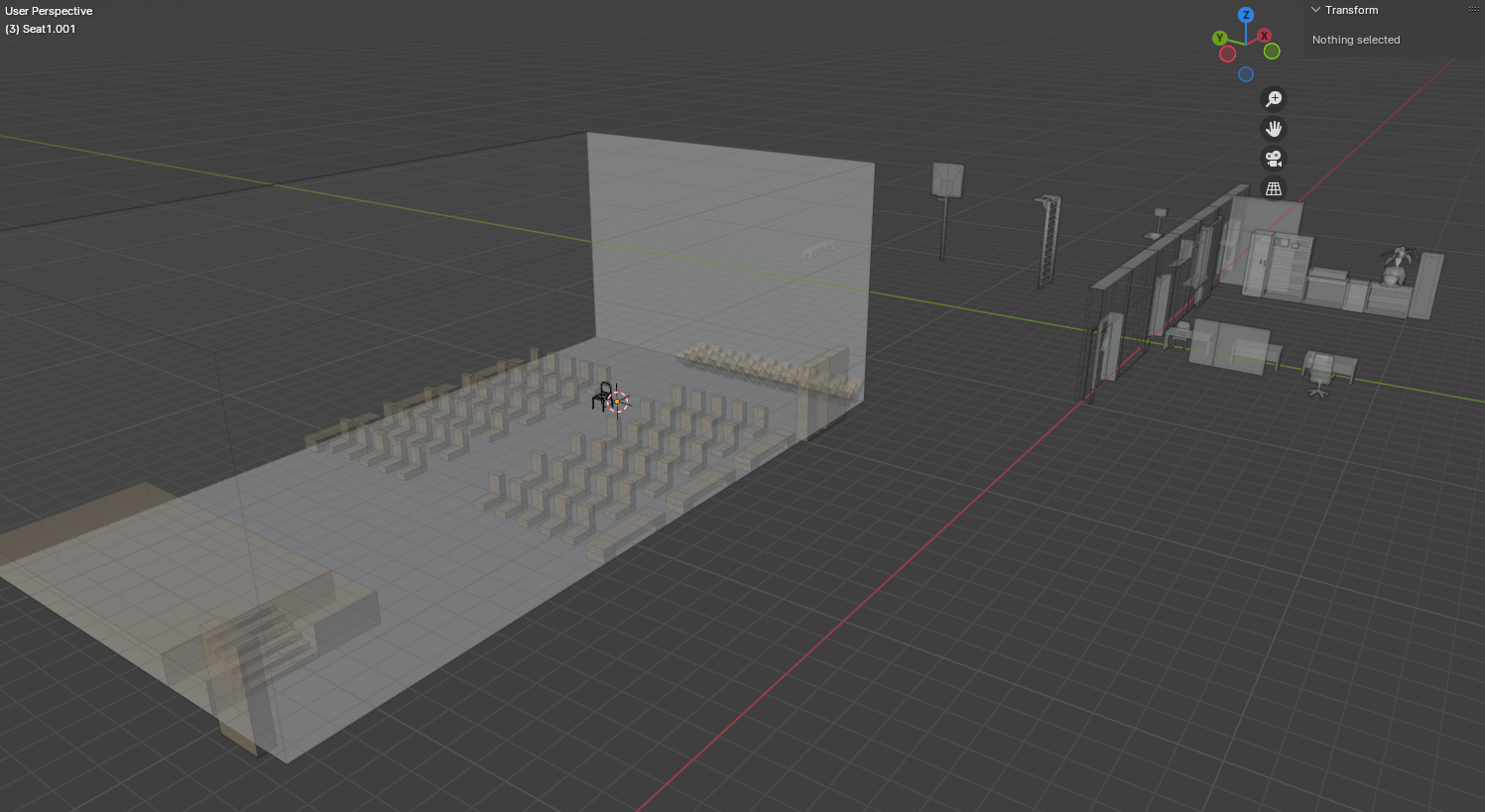
Task: Switch perspective/orthographic with the grid icon
Action: click(x=1274, y=188)
